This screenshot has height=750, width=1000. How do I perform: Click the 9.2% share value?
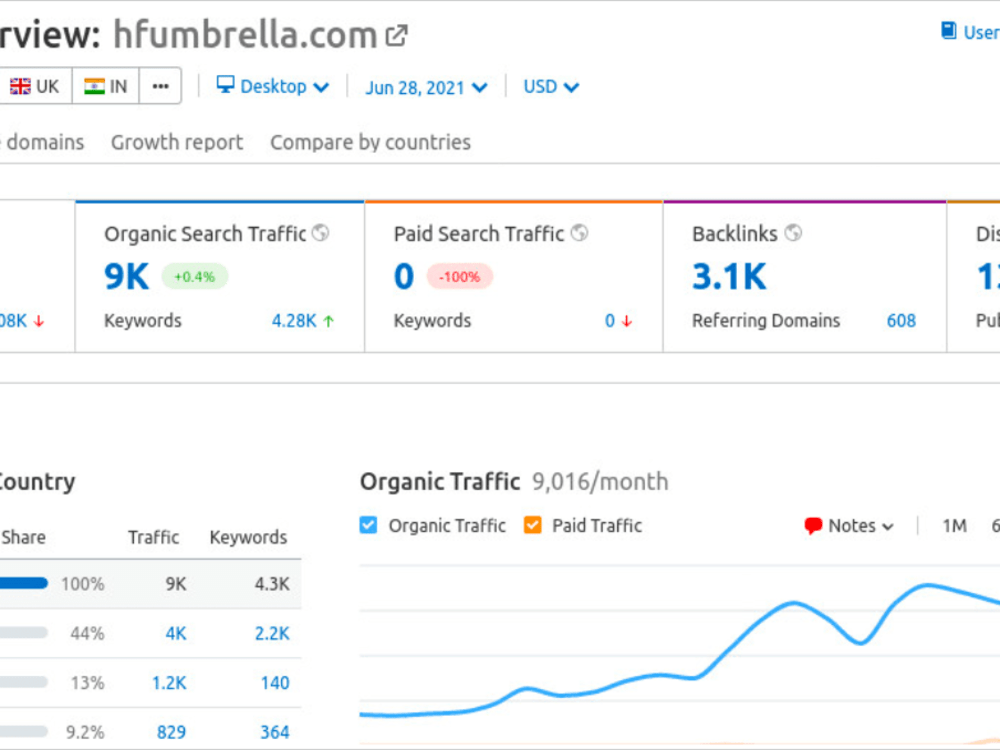[x=85, y=732]
